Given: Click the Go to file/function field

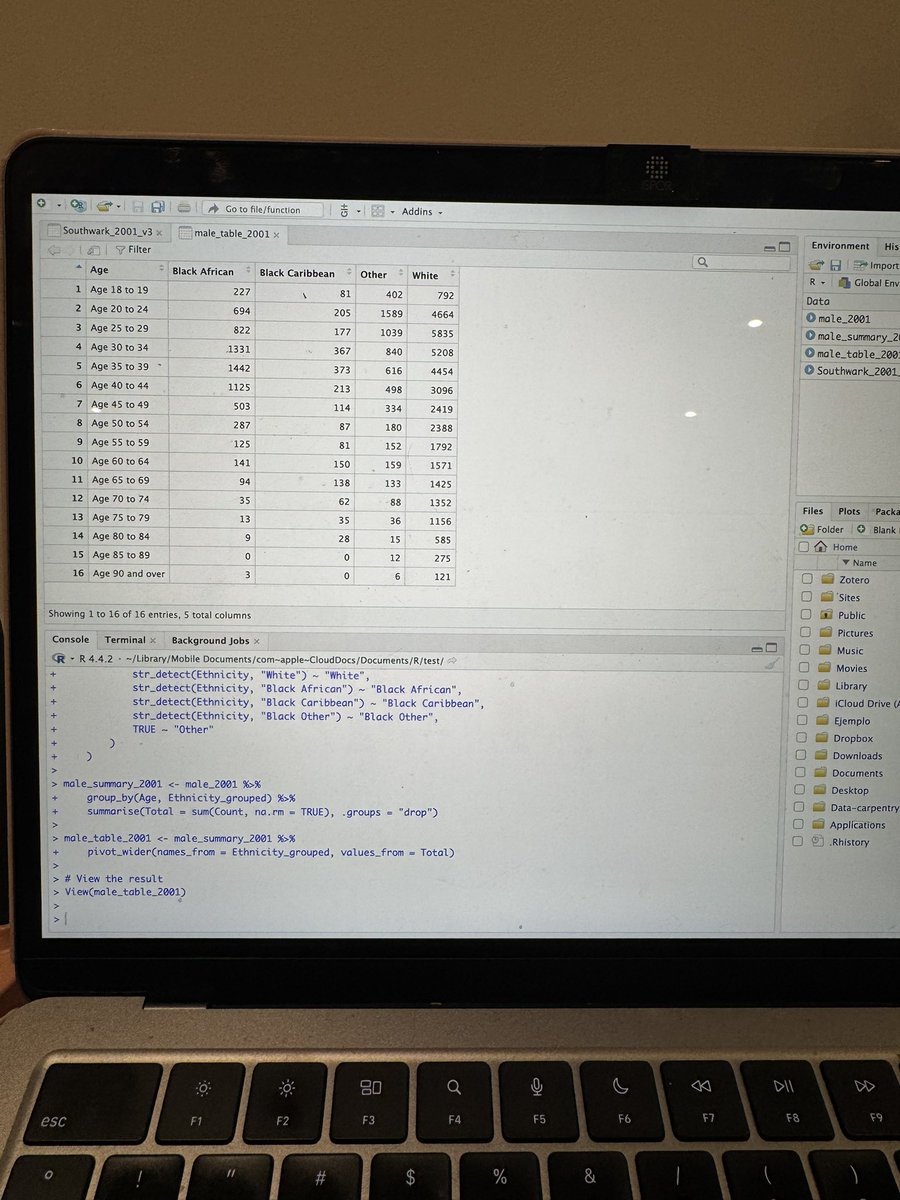Looking at the screenshot, I should [265, 209].
